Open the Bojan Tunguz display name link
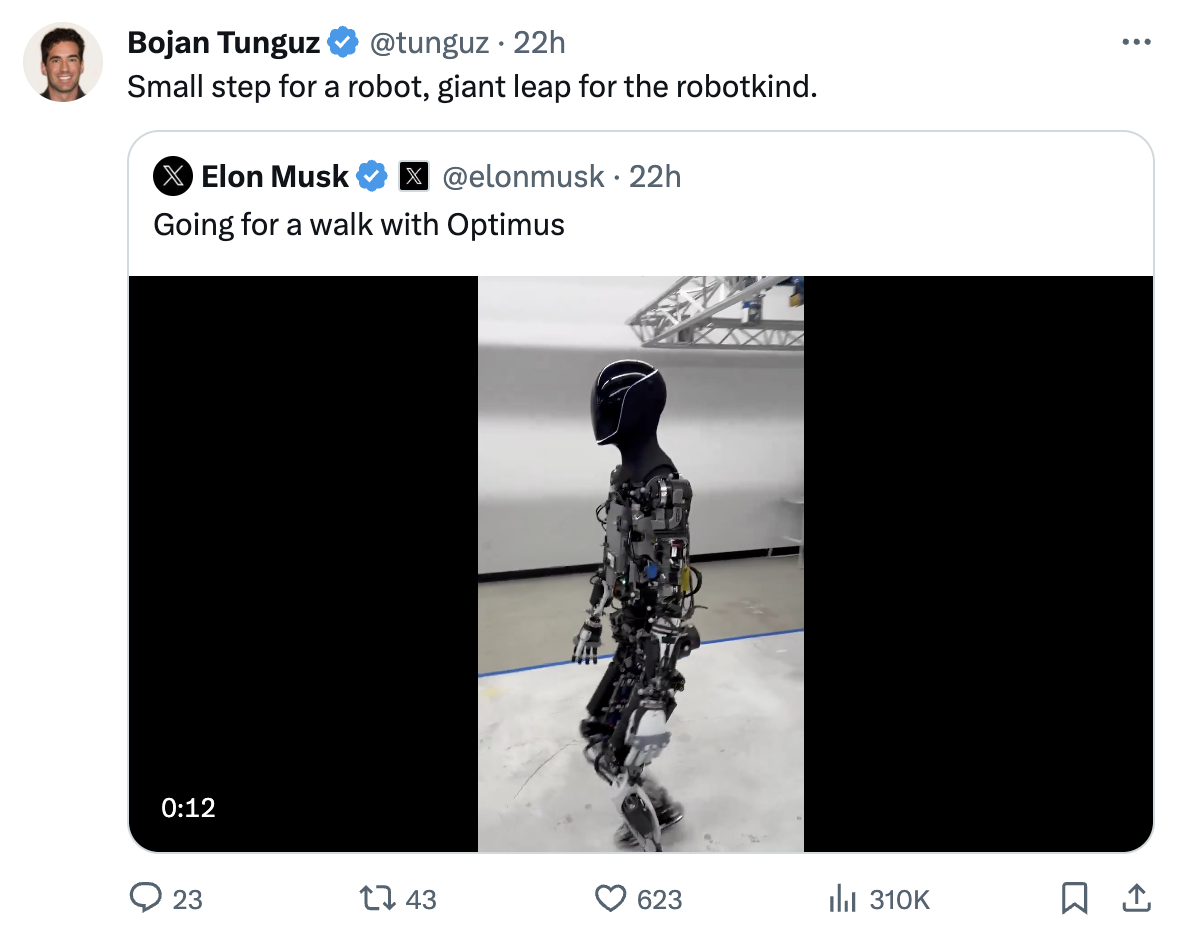The height and width of the screenshot is (936, 1182). point(223,43)
